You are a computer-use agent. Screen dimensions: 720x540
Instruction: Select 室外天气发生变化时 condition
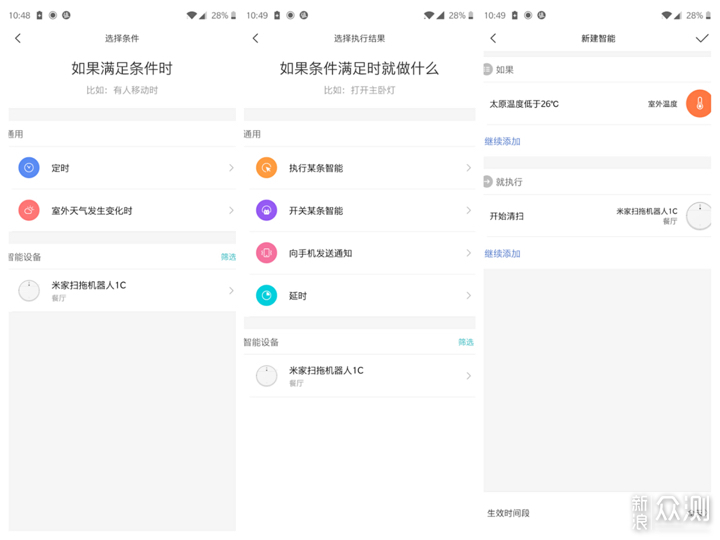[x=92, y=211]
